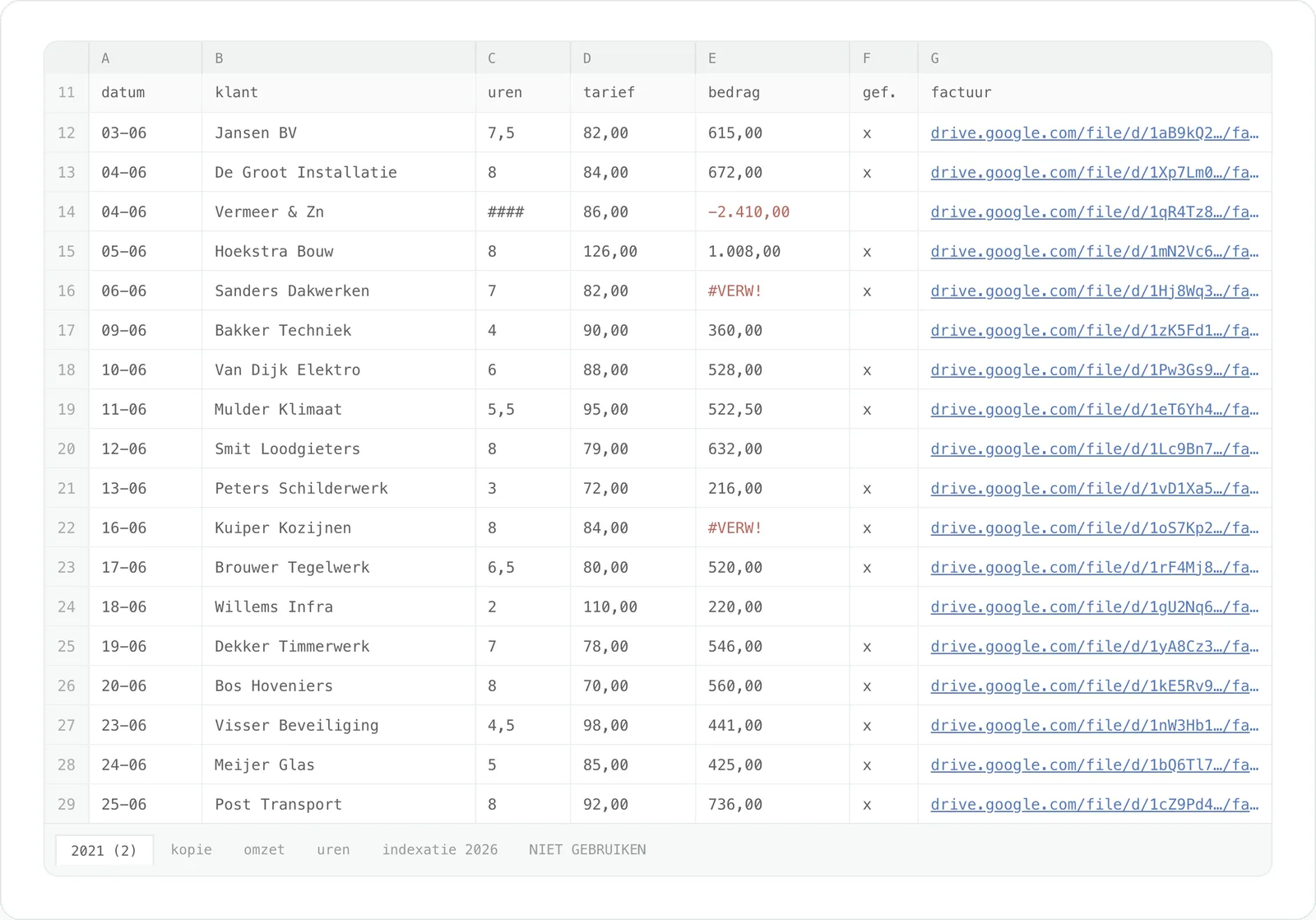Click date '03-06' cell
Image resolution: width=1316 pixels, height=920 pixels.
tap(146, 132)
